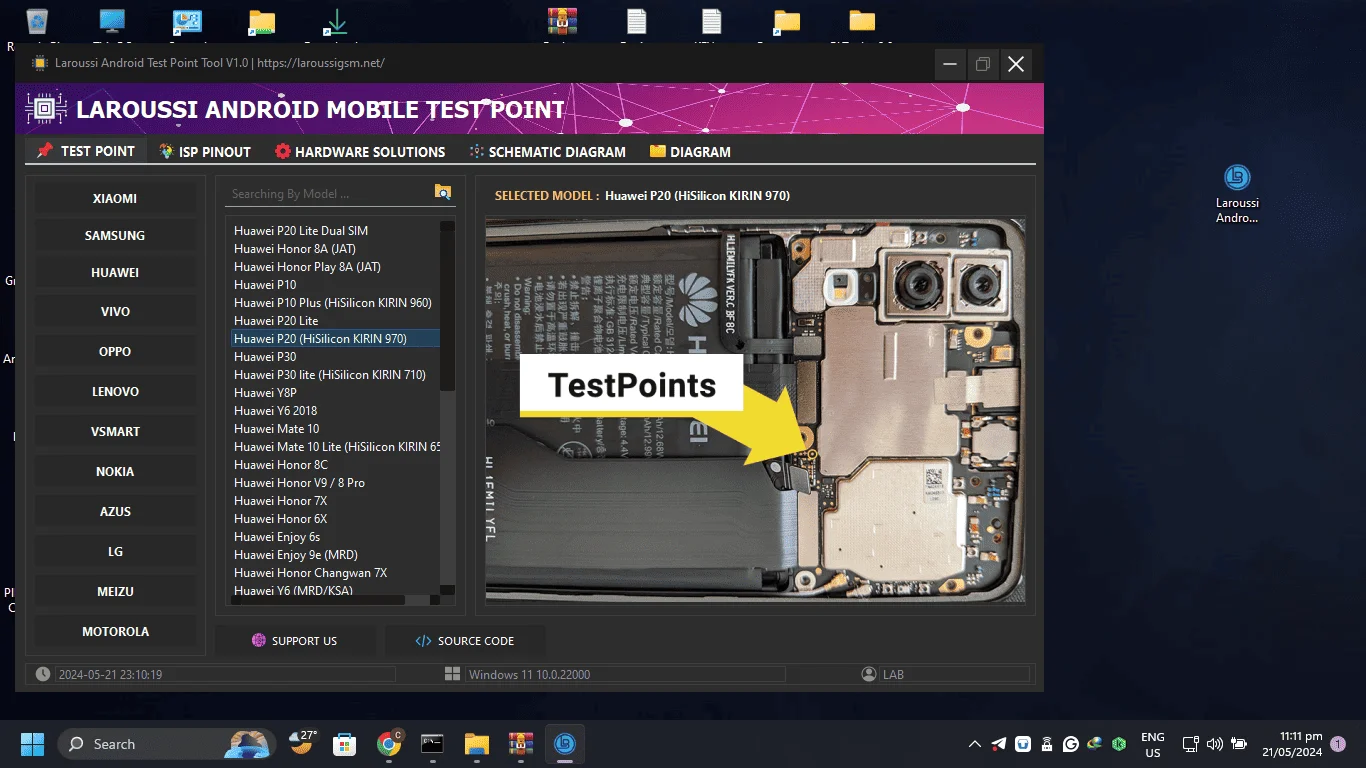Screen dimensions: 1366x768
Task: Select Huawei P30 in model list
Action: tap(335, 356)
